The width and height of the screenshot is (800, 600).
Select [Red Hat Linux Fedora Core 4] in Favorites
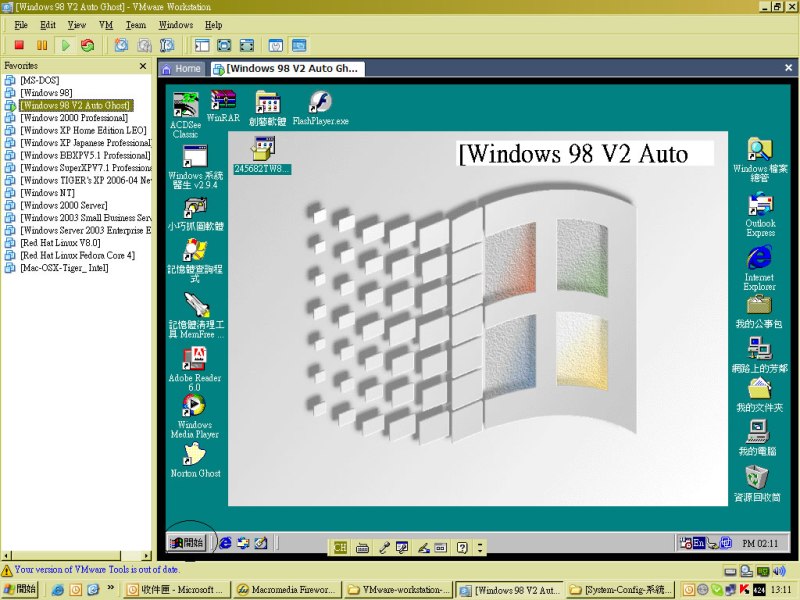pos(78,255)
